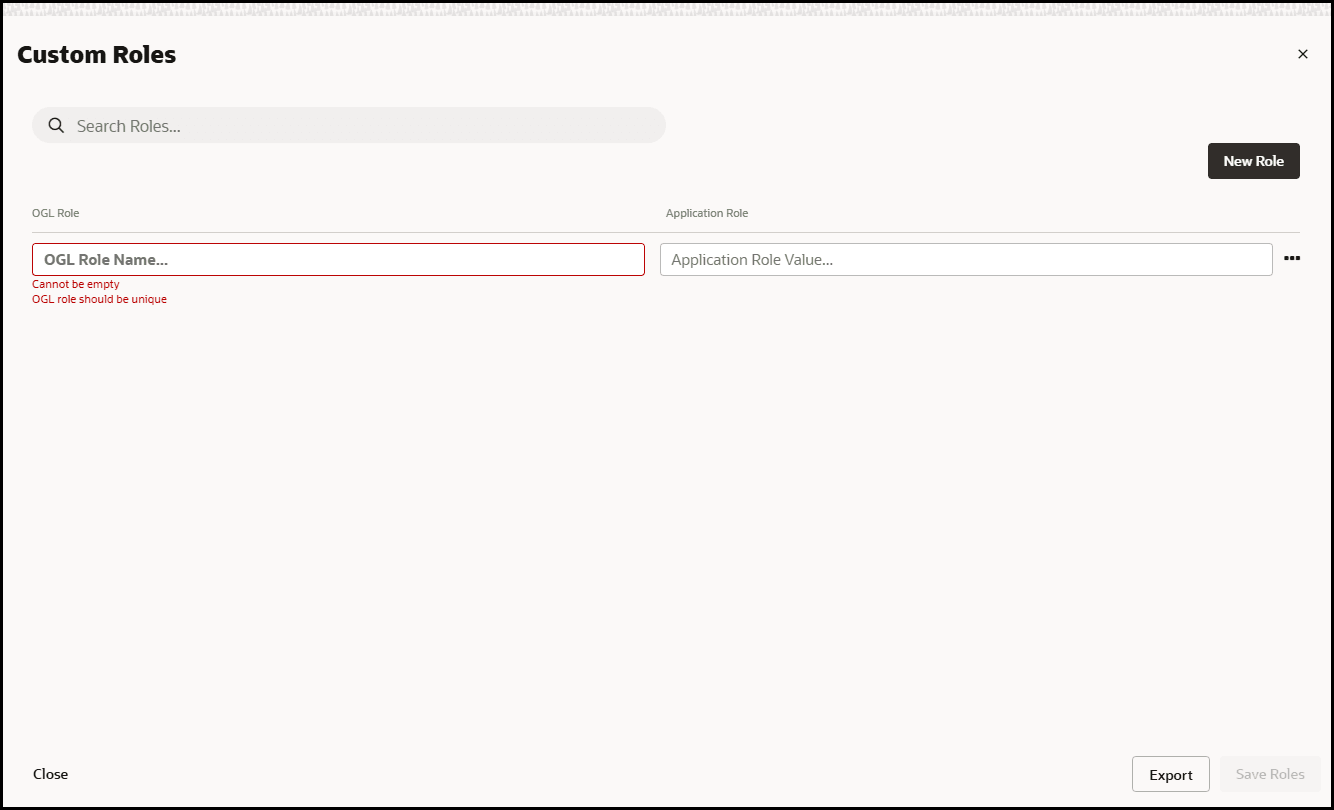This screenshot has width=1334, height=810.
Task: Select Close at bottom left
Action: tap(50, 773)
